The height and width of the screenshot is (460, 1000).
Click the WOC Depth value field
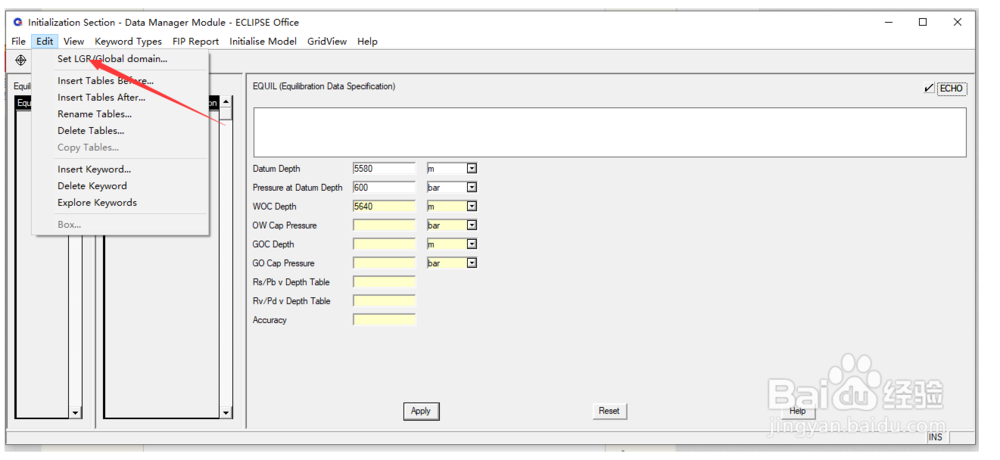384,207
